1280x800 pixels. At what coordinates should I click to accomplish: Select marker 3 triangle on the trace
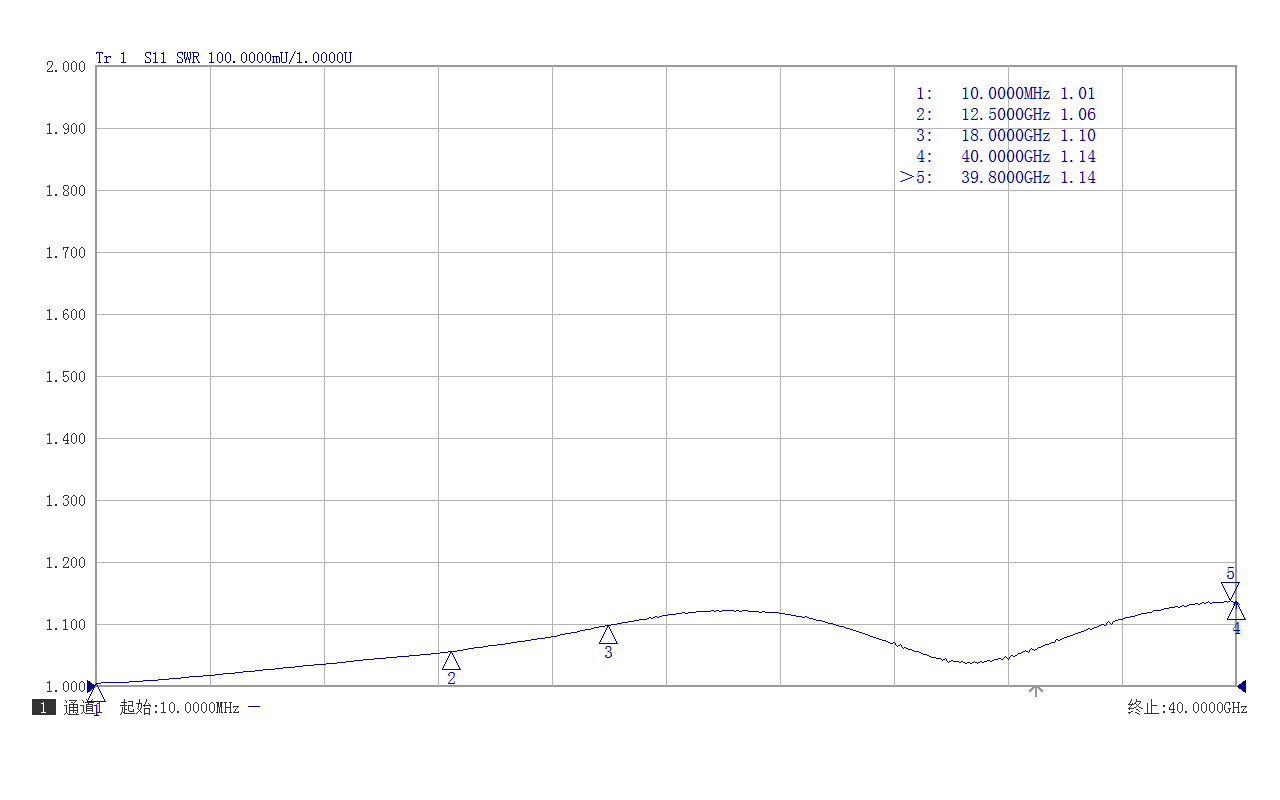click(x=608, y=634)
